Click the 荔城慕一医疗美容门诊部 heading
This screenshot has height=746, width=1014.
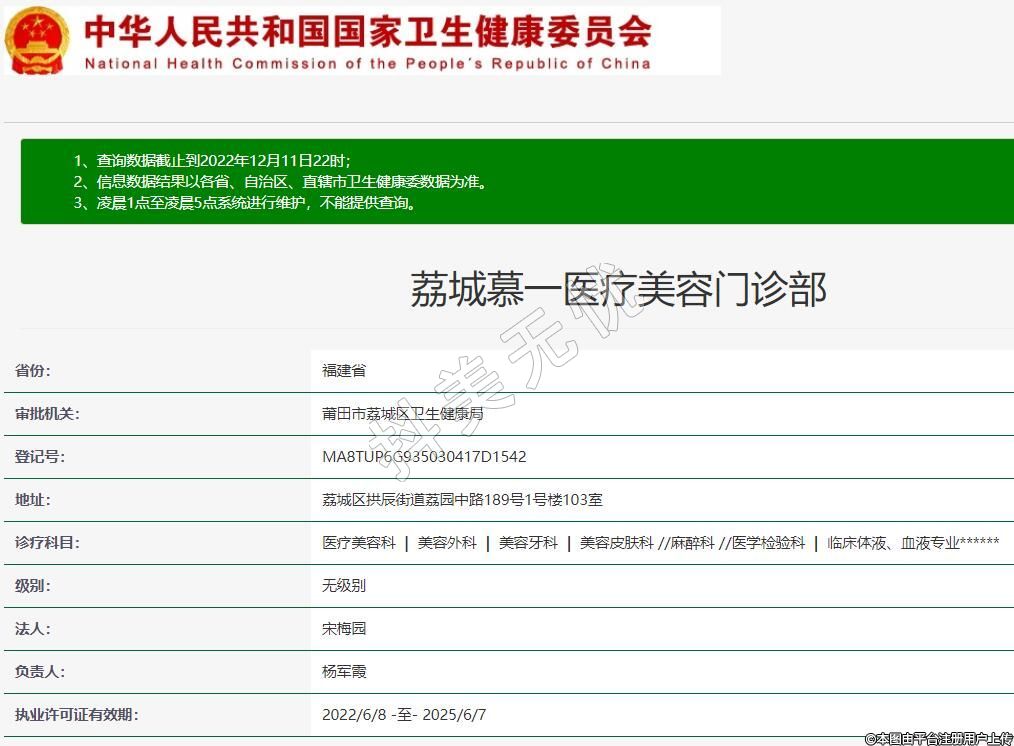click(x=617, y=290)
